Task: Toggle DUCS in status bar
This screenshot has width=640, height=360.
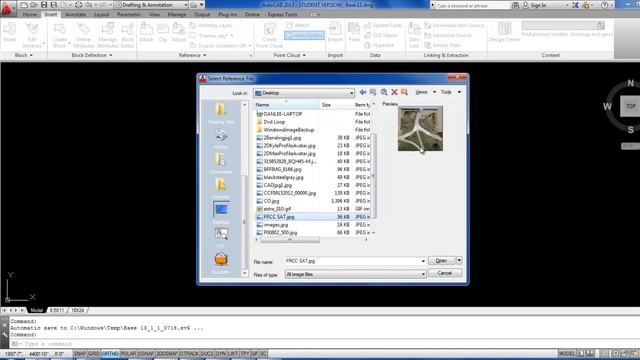Action: [207, 353]
